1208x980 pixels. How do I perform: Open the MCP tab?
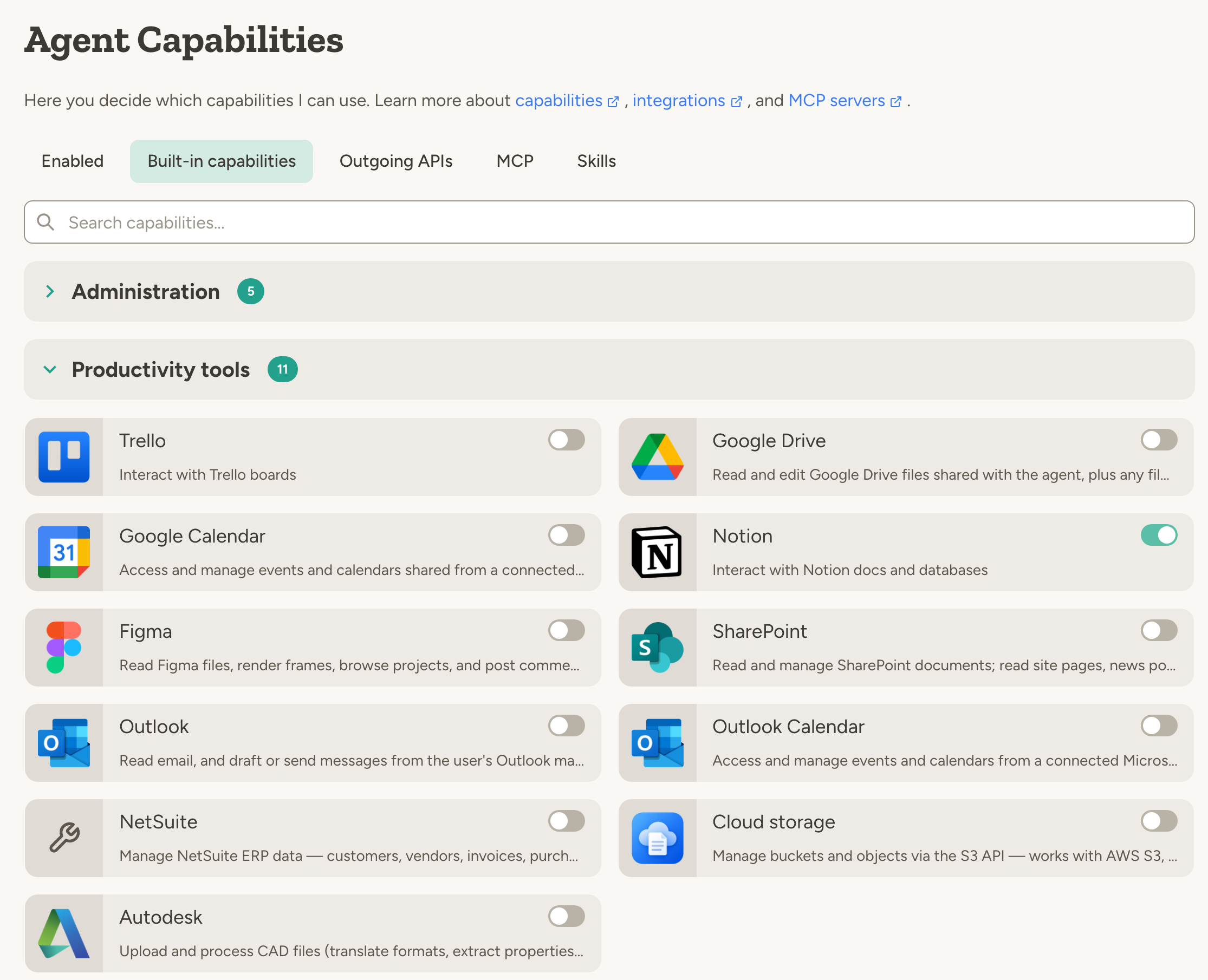(515, 161)
